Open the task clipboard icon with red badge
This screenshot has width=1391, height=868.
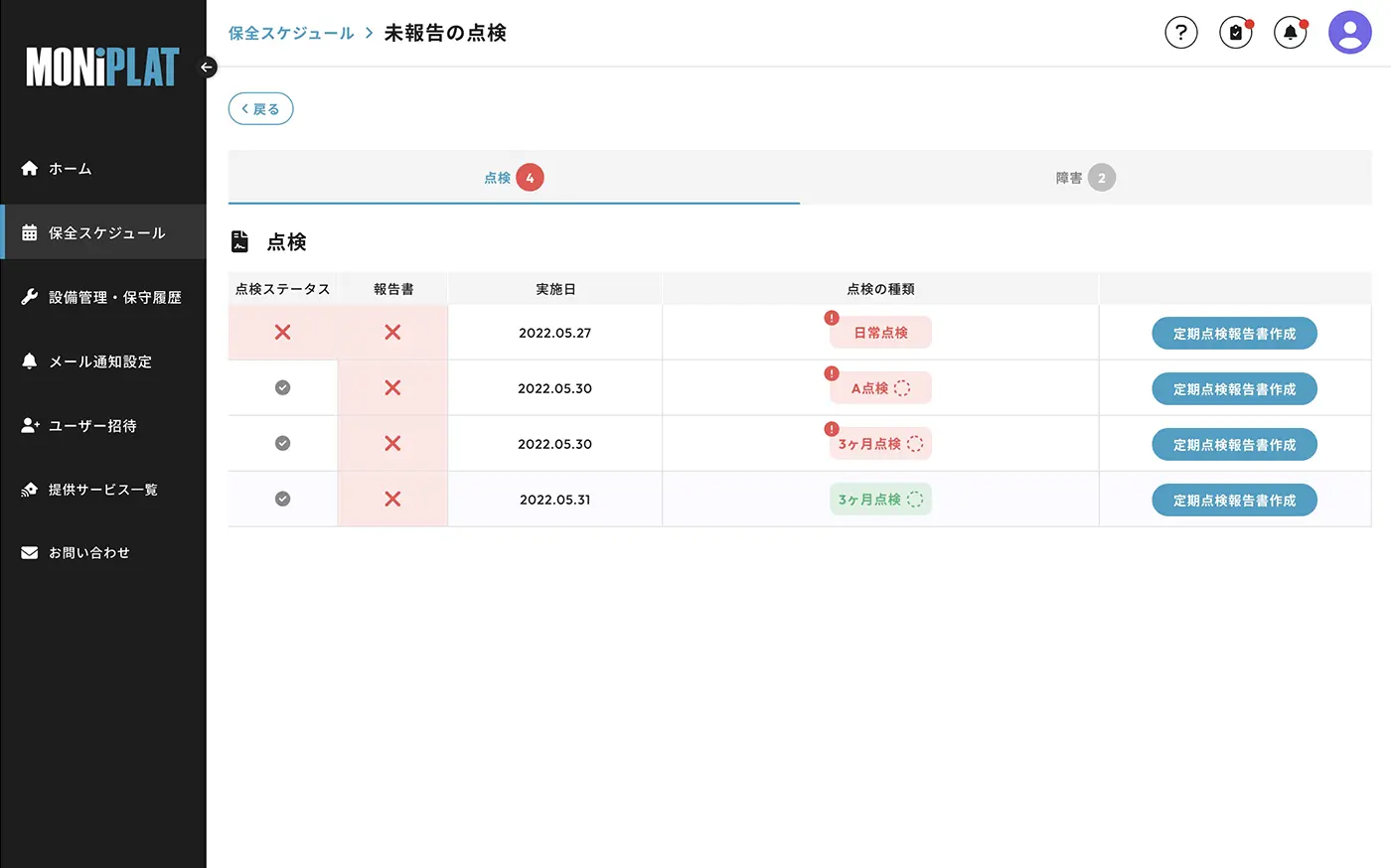coord(1235,32)
